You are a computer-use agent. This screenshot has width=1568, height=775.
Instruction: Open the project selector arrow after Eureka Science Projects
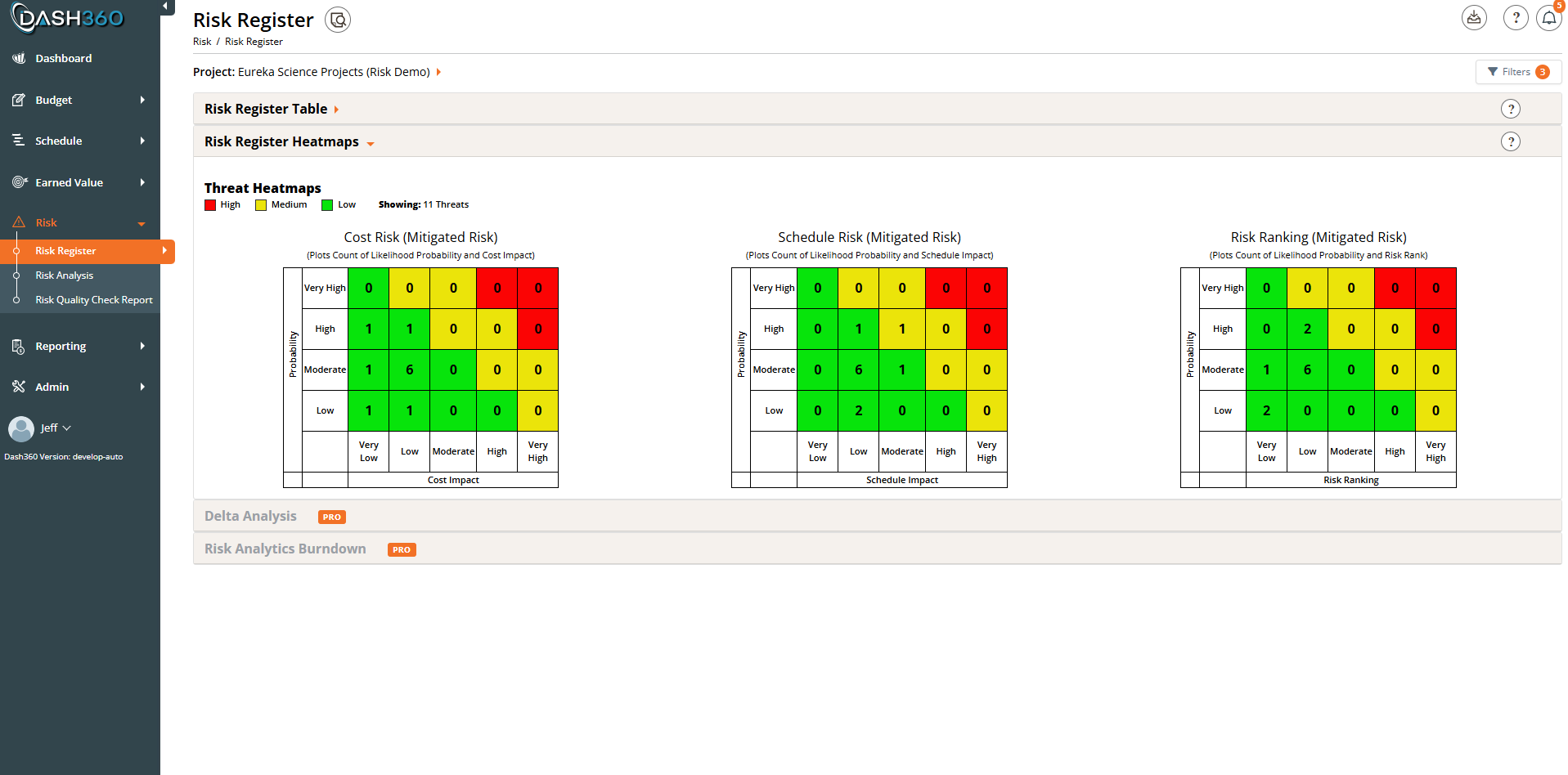point(438,72)
